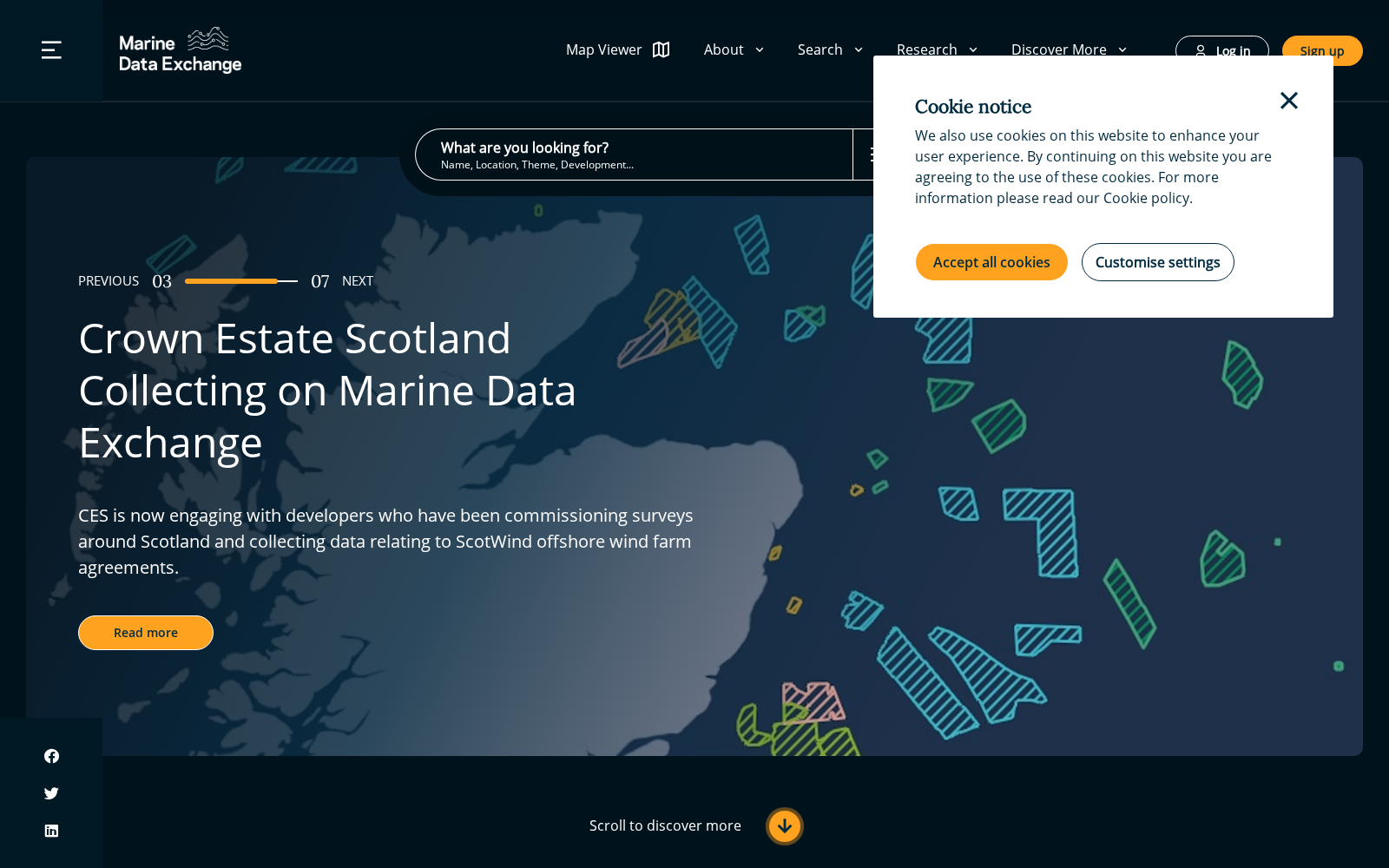Expand the Research dropdown chevron
1389x868 pixels.
coord(973,49)
